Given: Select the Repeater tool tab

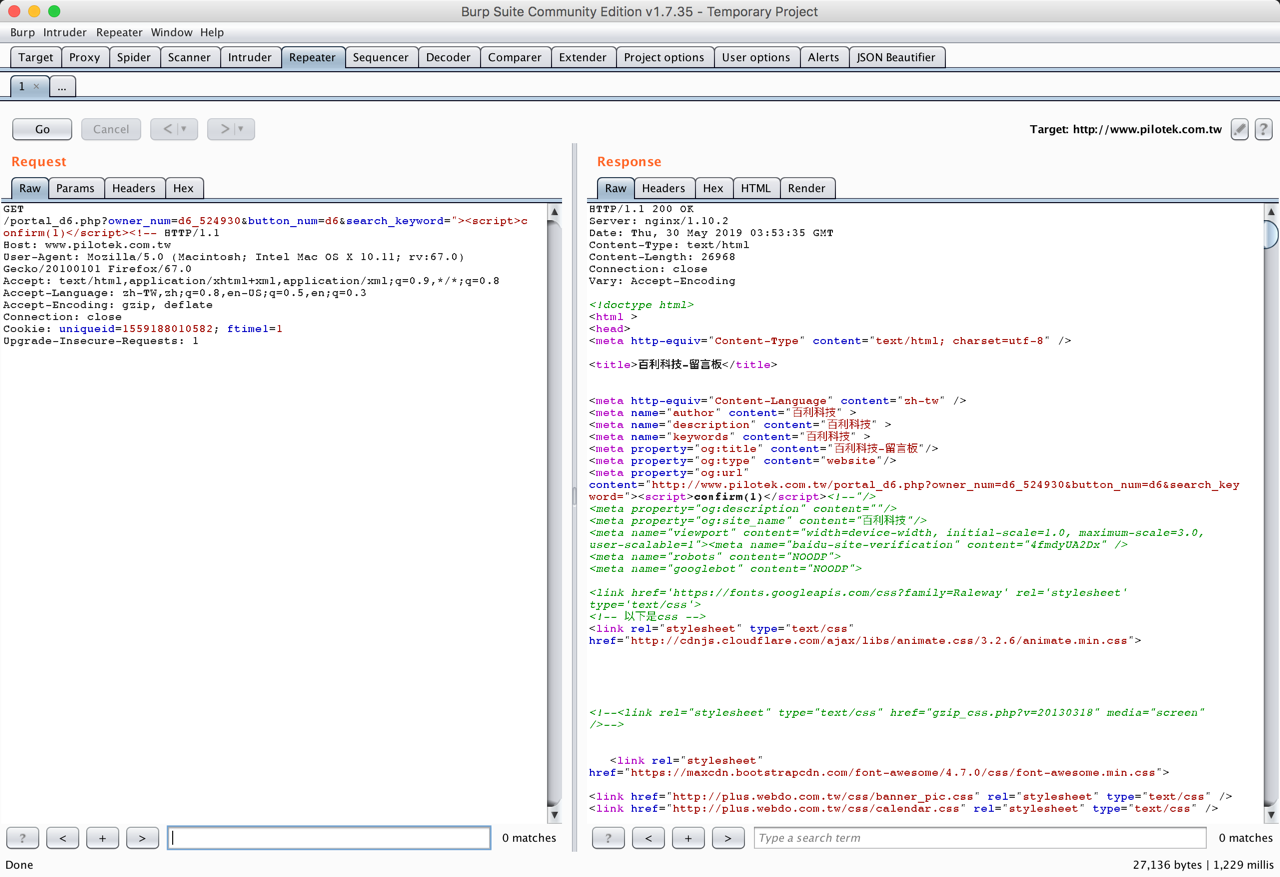Looking at the screenshot, I should (x=312, y=57).
